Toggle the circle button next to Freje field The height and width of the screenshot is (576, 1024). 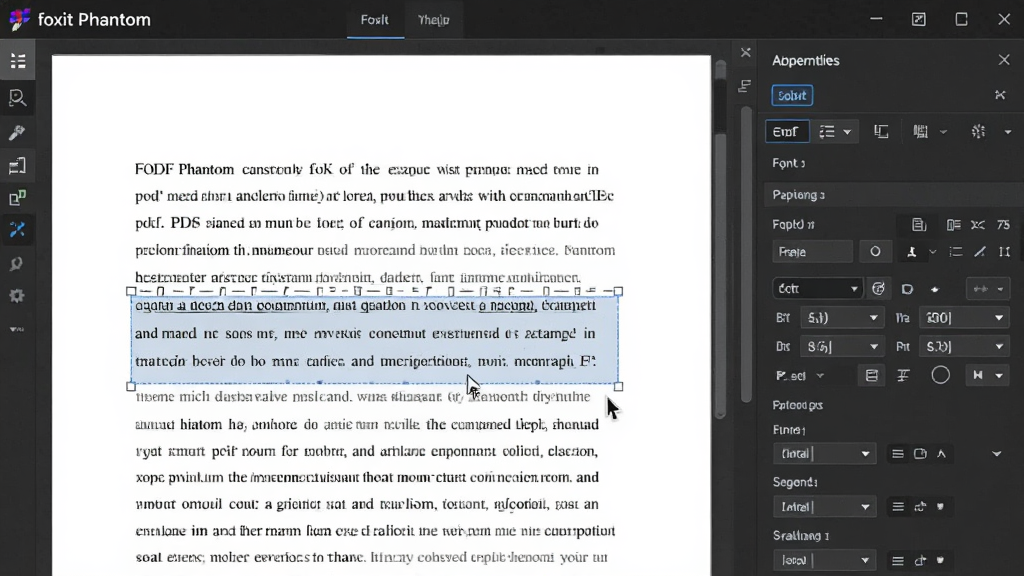(x=875, y=252)
